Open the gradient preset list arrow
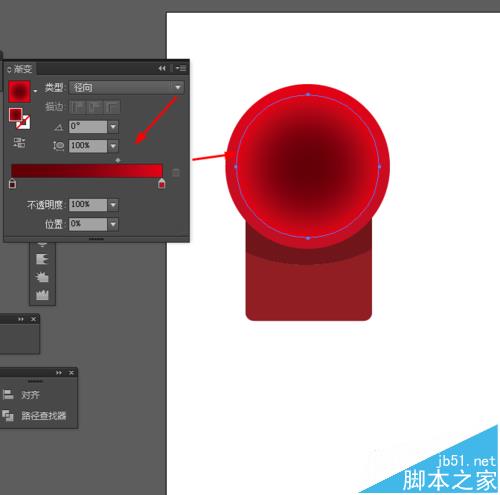 tap(35, 91)
